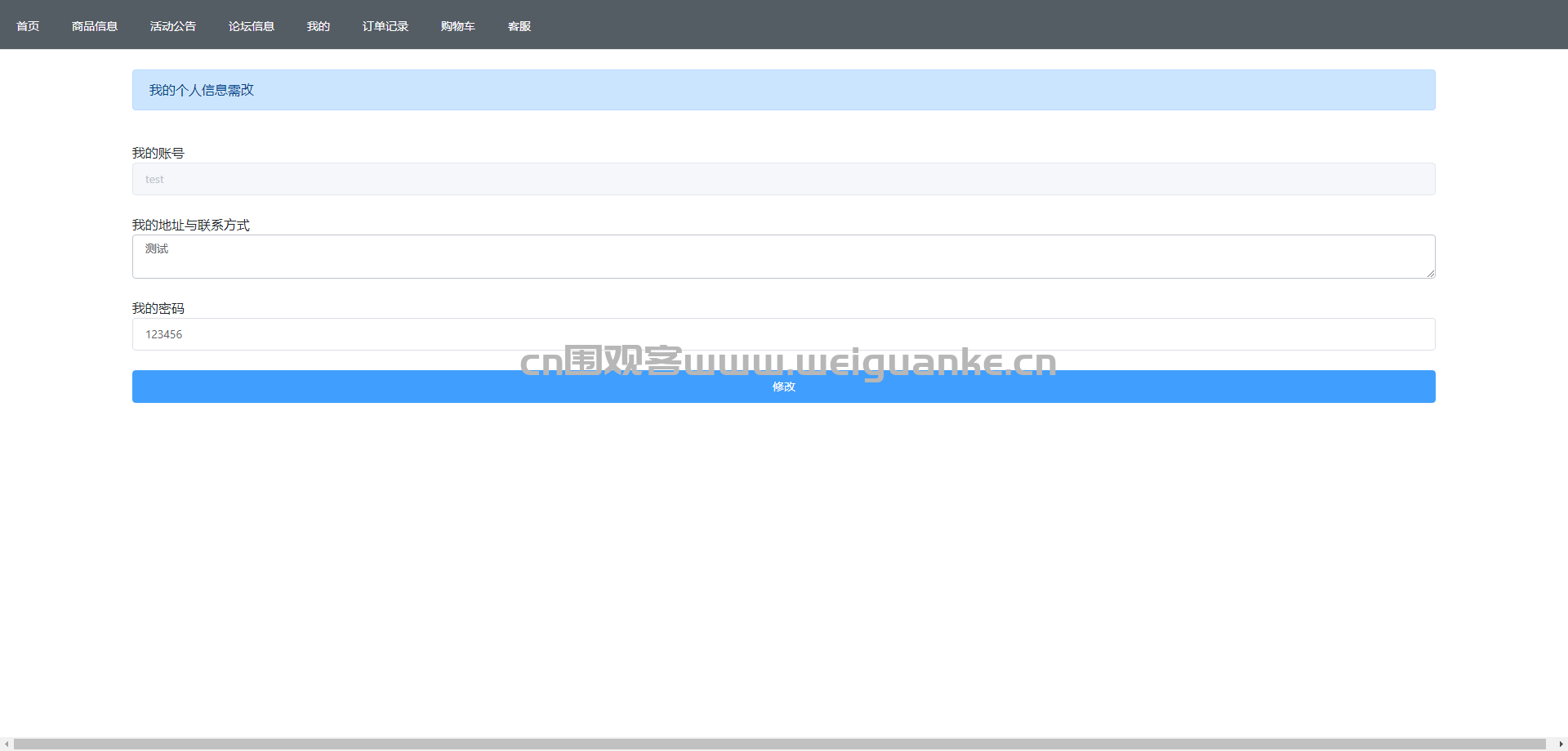This screenshot has height=751, width=1568.
Task: Grab the textarea resize handle corner
Action: [x=1431, y=274]
